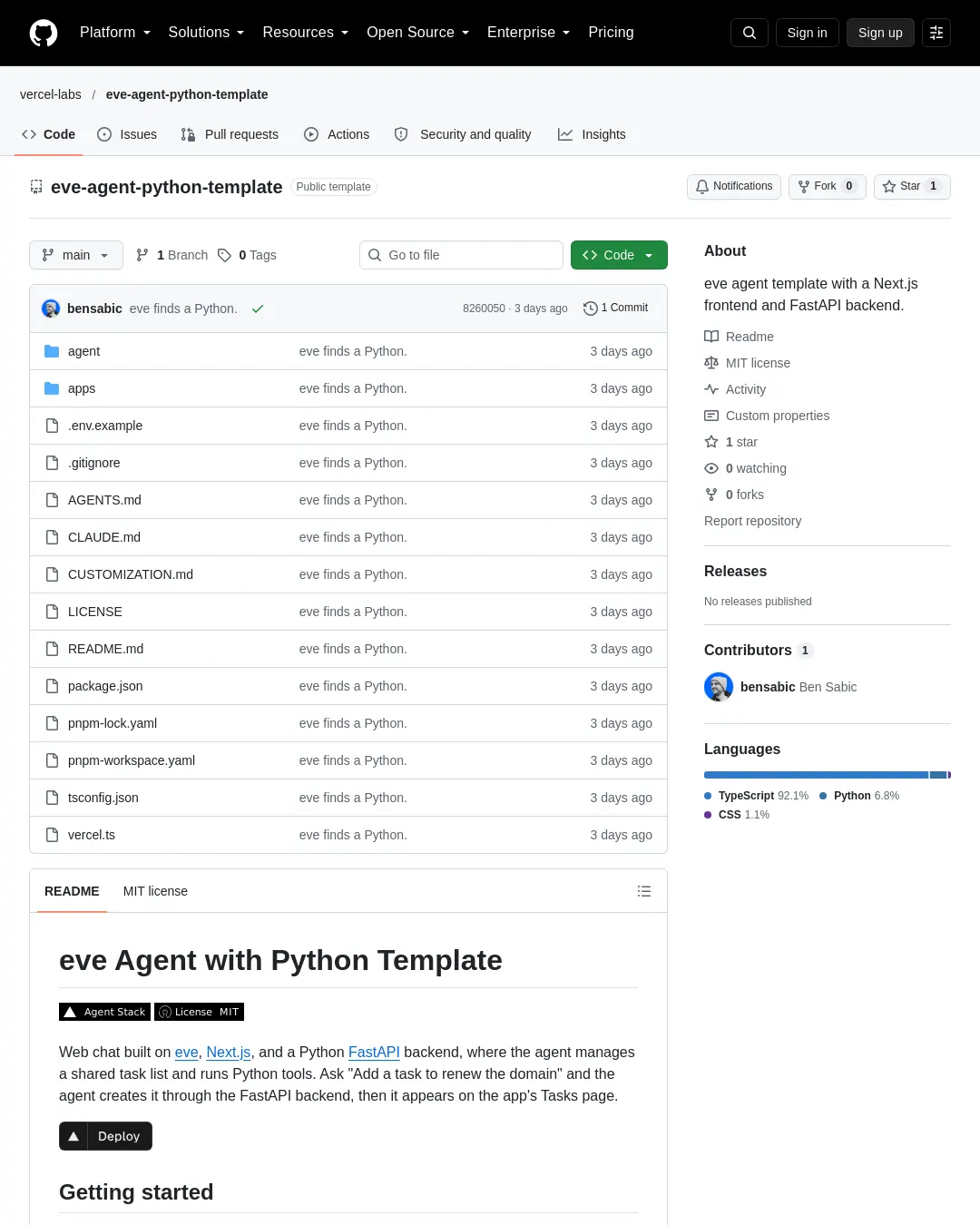Open the CUSTOMIZATION.md file
Viewport: 980px width, 1225px height.
(131, 574)
